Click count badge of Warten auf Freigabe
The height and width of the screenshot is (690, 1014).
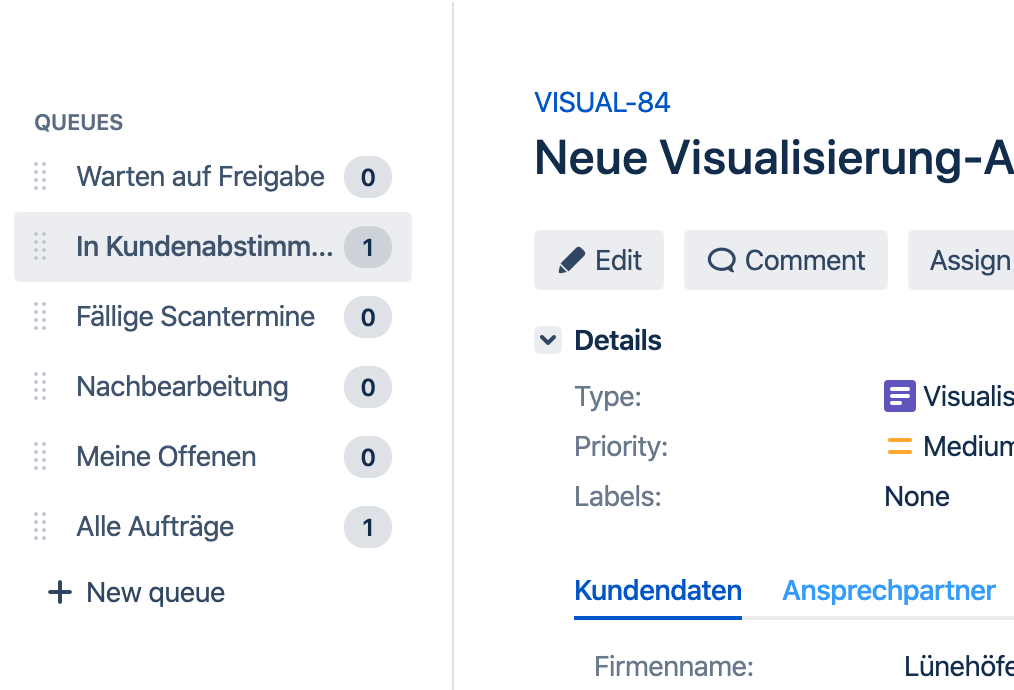pos(368,177)
